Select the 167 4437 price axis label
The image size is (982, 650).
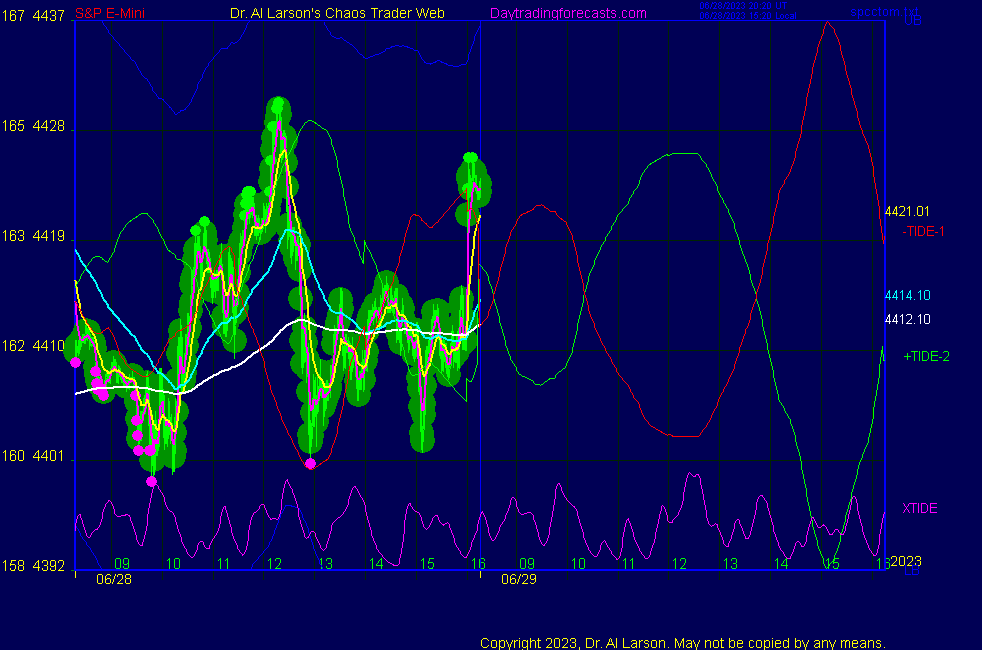click(33, 16)
